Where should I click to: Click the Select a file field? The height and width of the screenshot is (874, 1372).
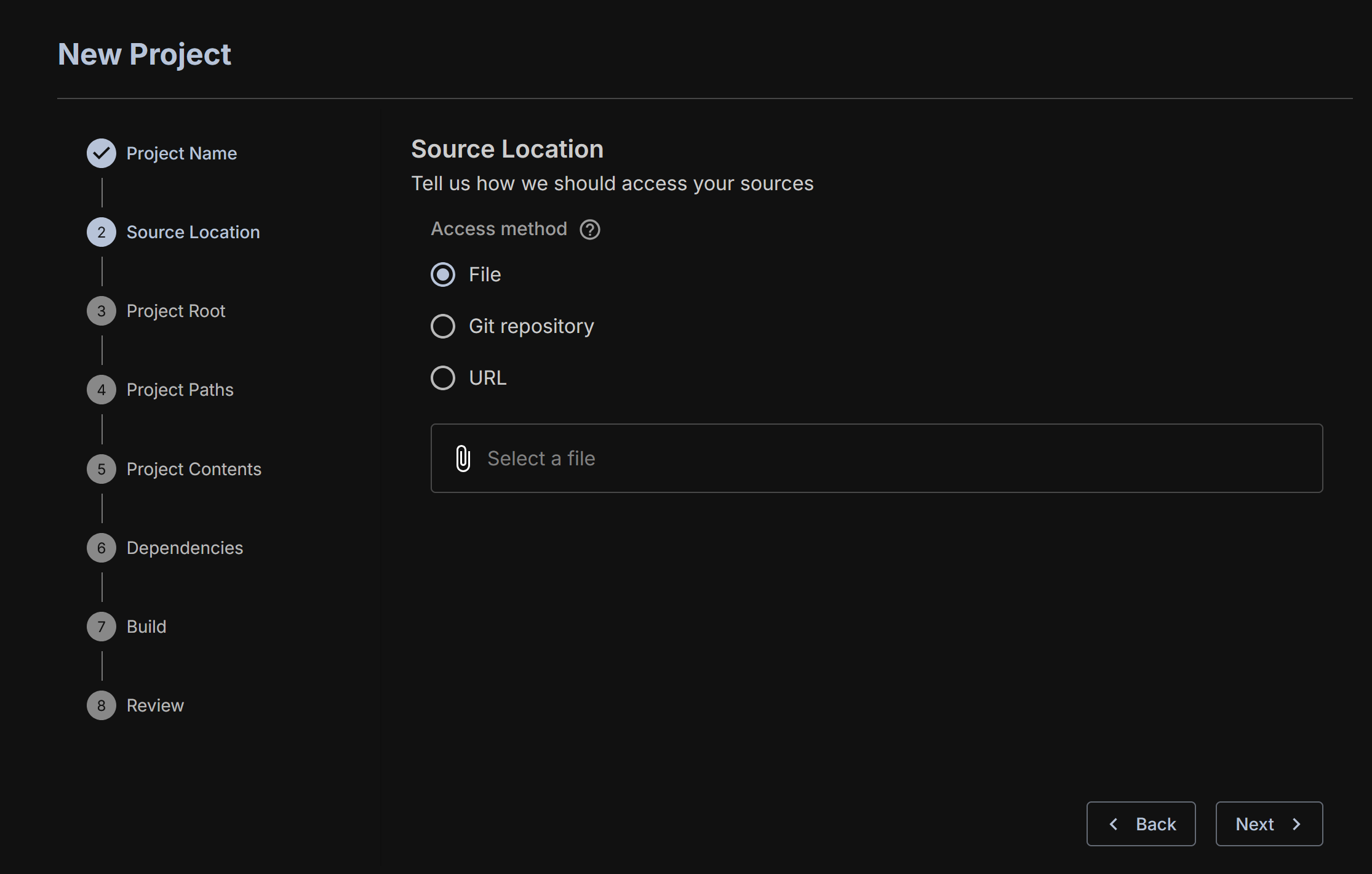[x=877, y=458]
